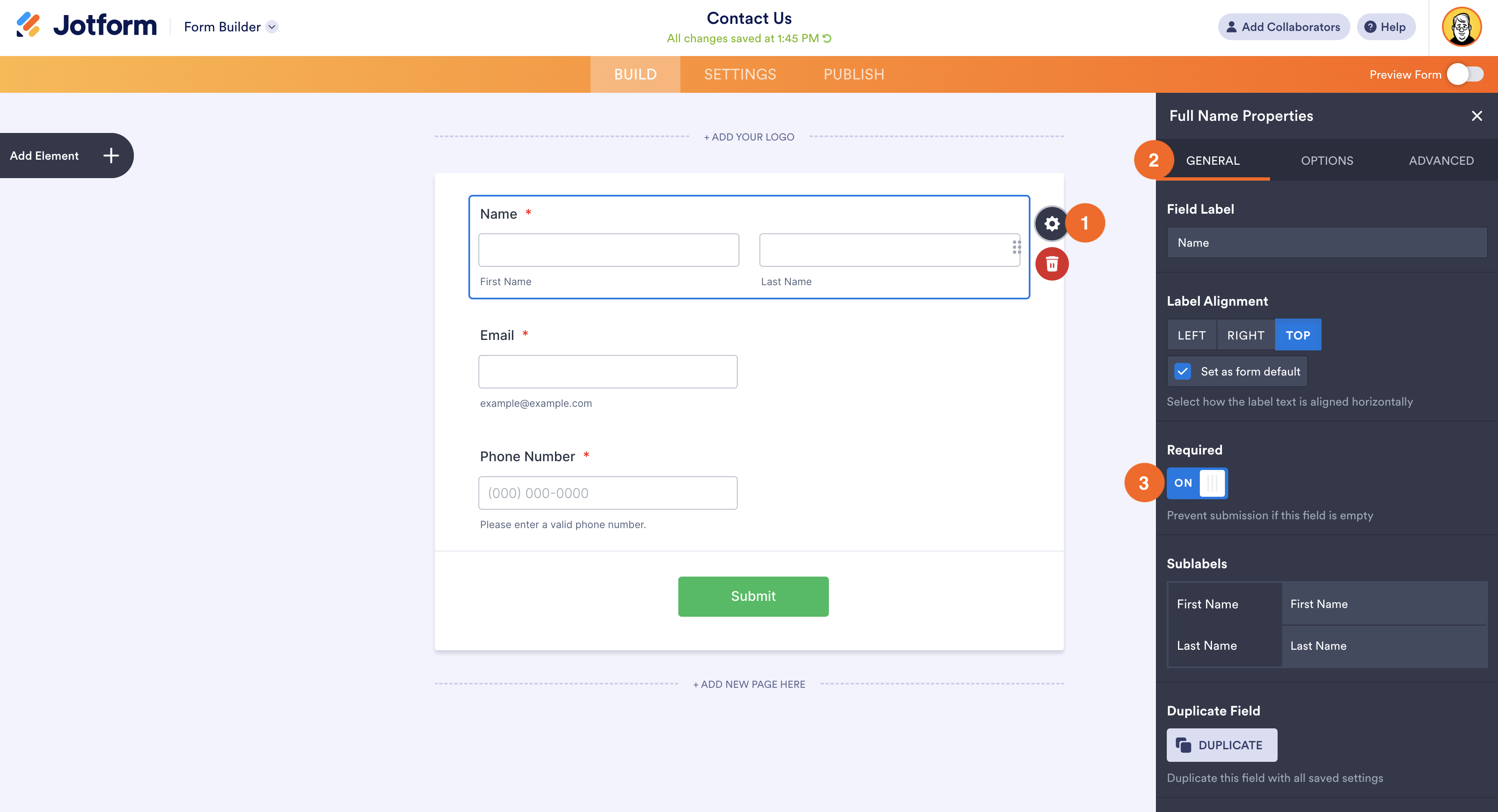Switch to the OPTIONS tab

click(1327, 161)
